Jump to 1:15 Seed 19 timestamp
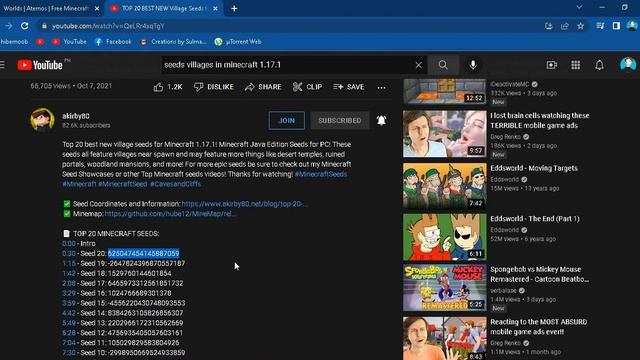 click(x=69, y=263)
